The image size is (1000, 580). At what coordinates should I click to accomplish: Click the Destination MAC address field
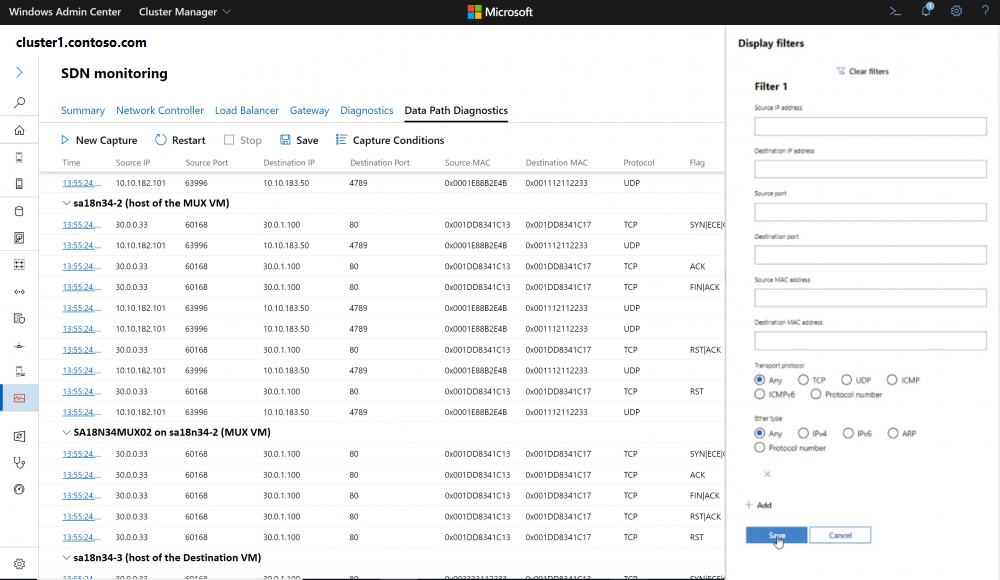[x=870, y=341]
